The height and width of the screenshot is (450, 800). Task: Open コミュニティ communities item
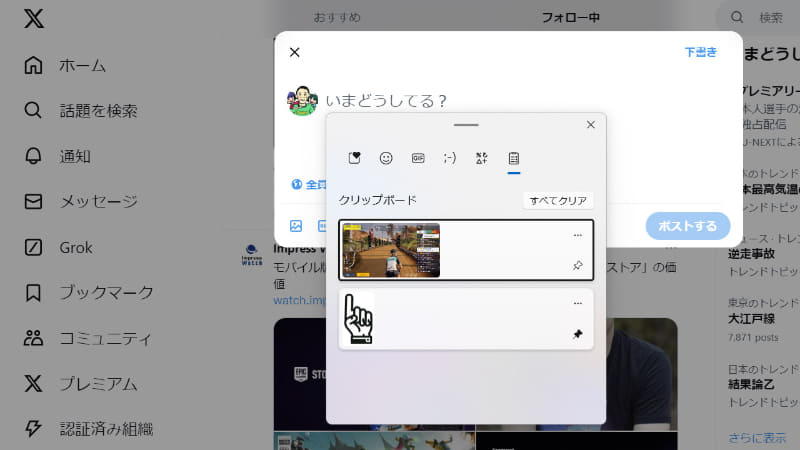coord(88,338)
